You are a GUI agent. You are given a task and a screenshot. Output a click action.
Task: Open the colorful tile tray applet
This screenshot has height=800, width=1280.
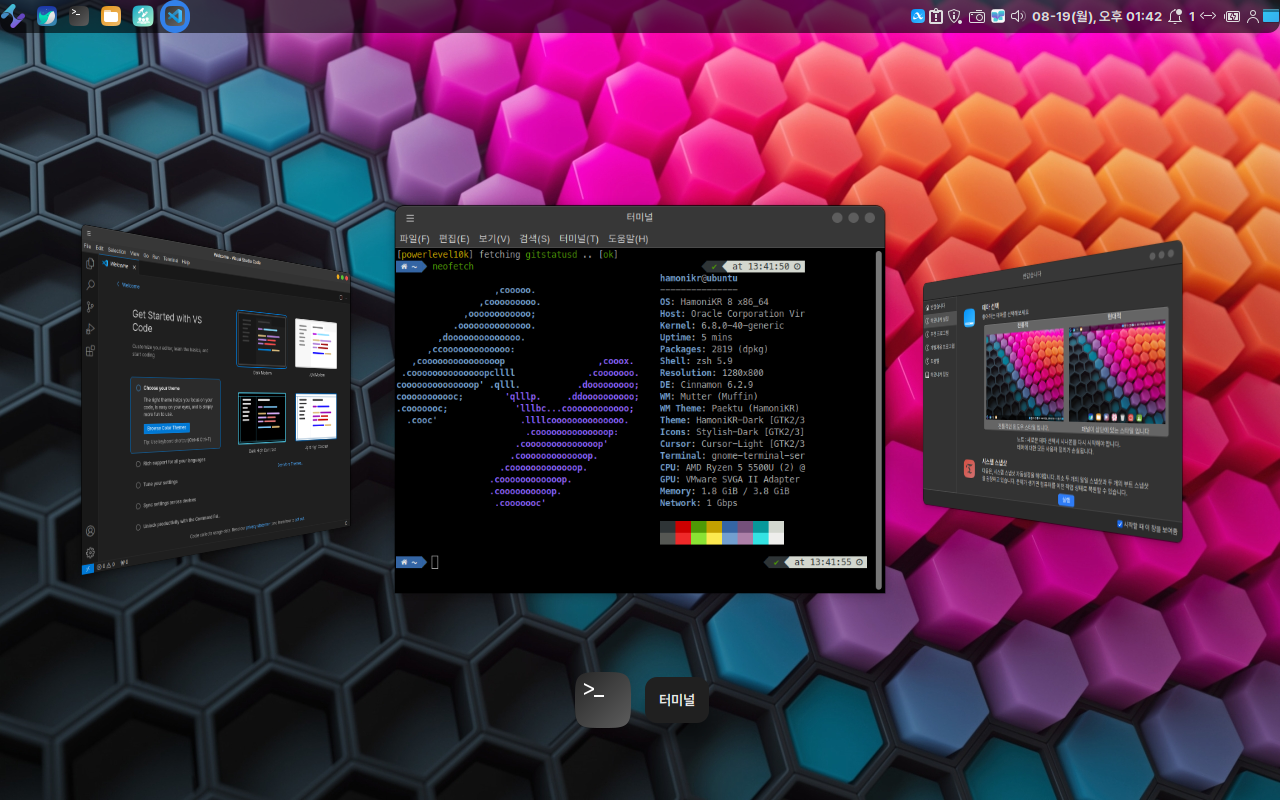click(997, 16)
